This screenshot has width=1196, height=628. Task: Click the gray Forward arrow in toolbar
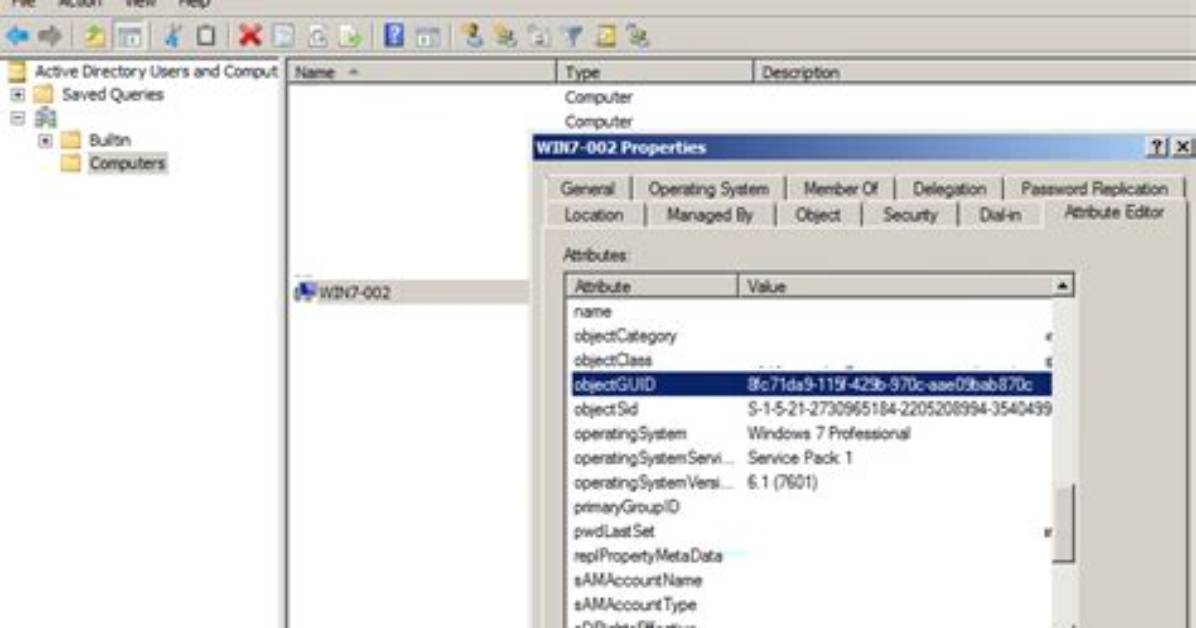pyautogui.click(x=50, y=36)
